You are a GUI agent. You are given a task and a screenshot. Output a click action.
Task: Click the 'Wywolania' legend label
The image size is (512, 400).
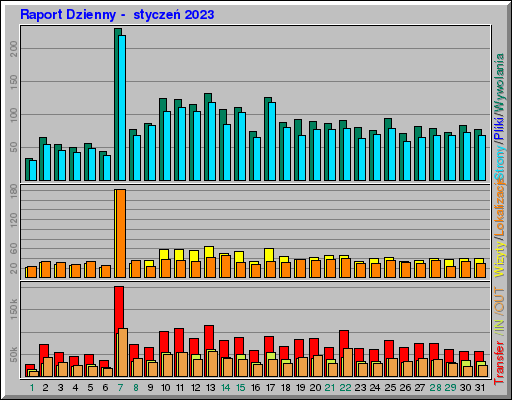499,84
